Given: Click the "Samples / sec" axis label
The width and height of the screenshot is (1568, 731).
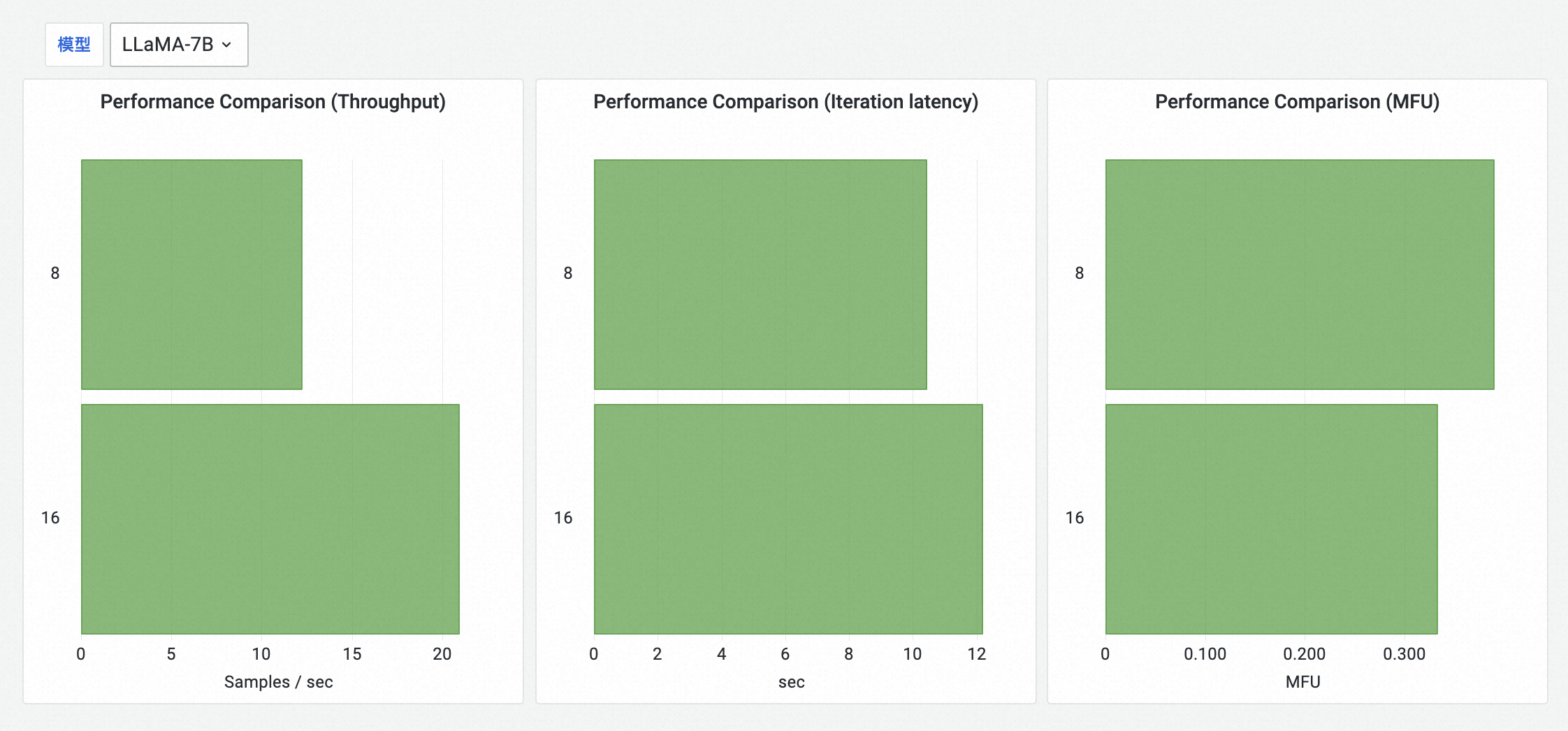Looking at the screenshot, I should click(278, 682).
